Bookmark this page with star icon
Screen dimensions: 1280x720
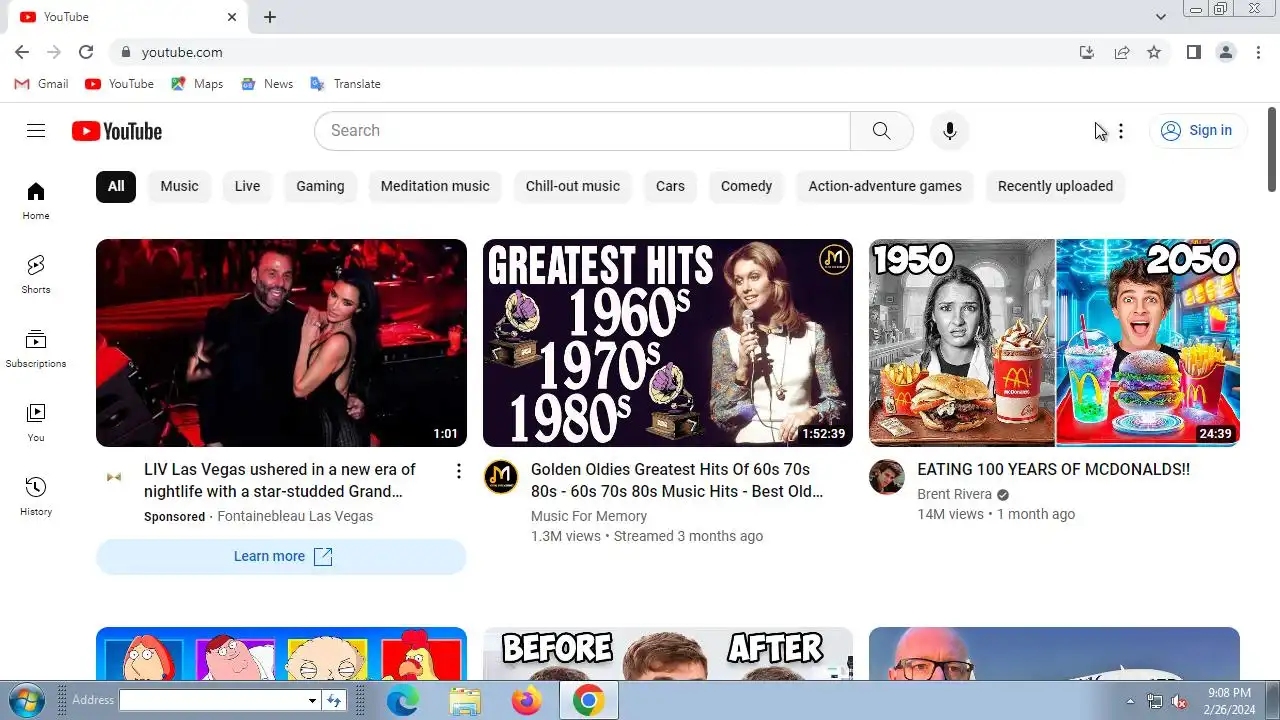coord(1154,52)
